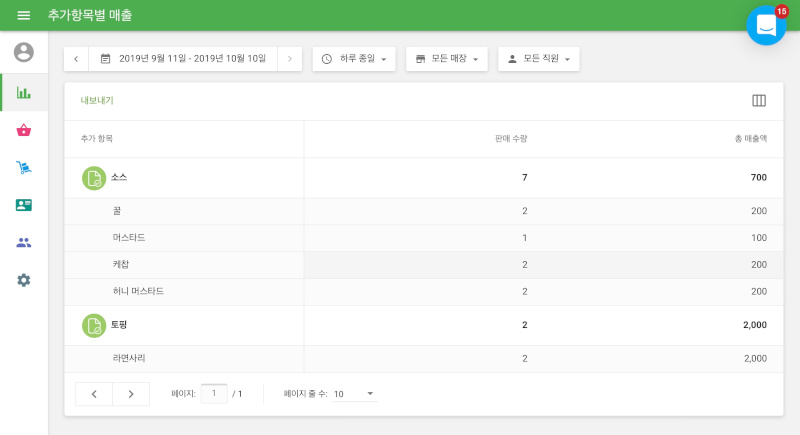Toggle column visibility icon in table

pos(759,100)
